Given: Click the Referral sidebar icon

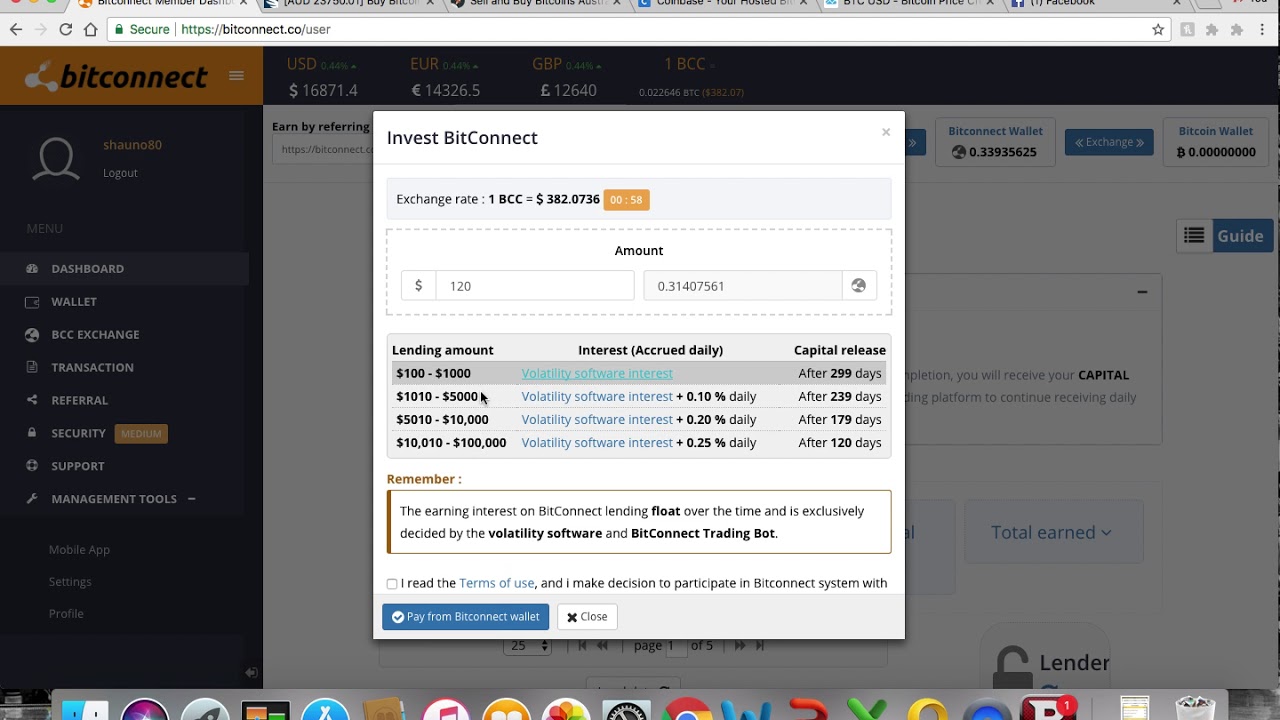Looking at the screenshot, I should pos(32,400).
